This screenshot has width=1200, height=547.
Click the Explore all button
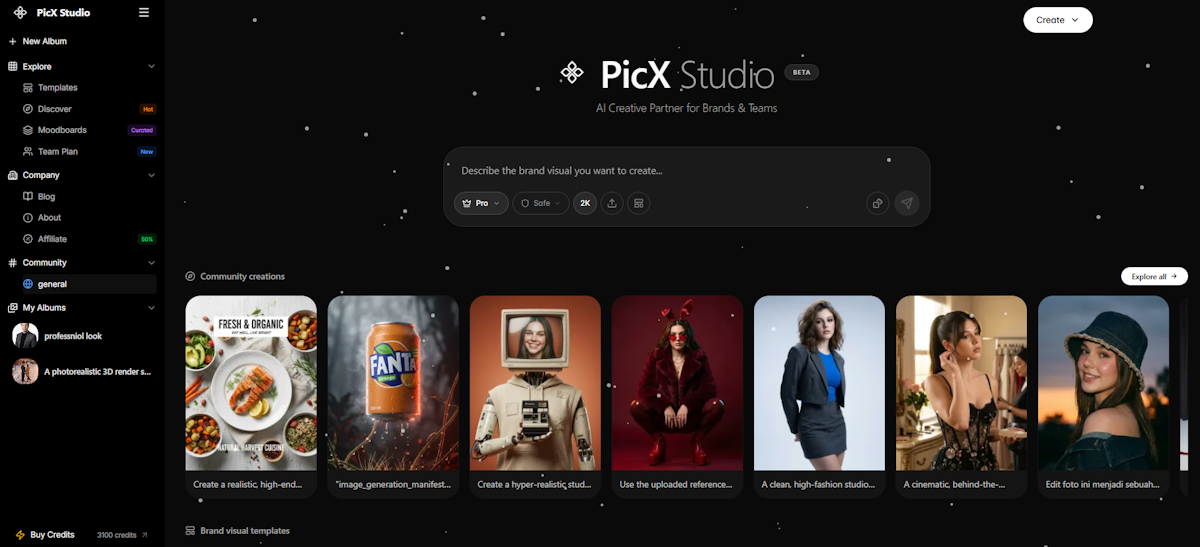point(1154,276)
